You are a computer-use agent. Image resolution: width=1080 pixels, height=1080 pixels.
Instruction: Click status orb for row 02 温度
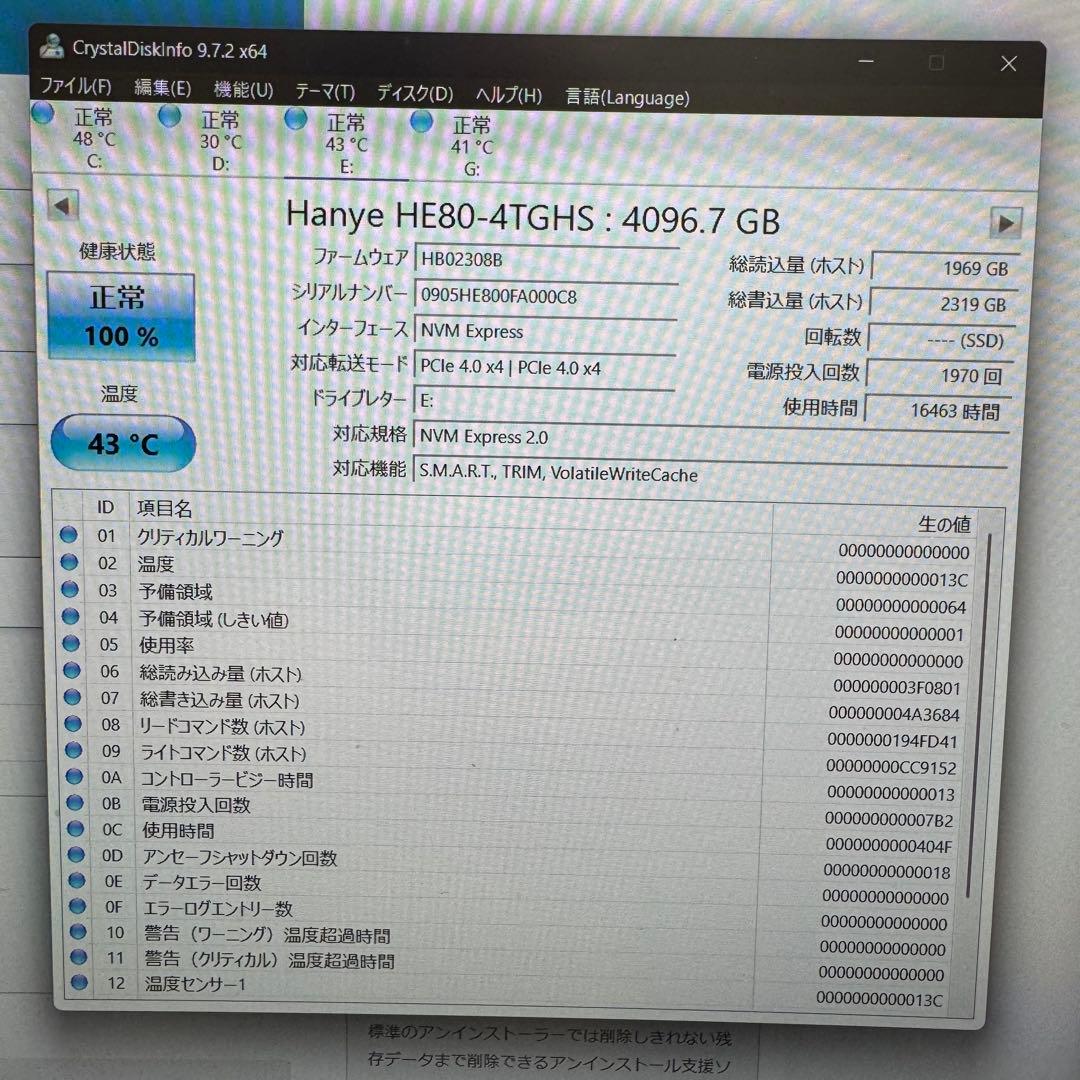point(70,562)
